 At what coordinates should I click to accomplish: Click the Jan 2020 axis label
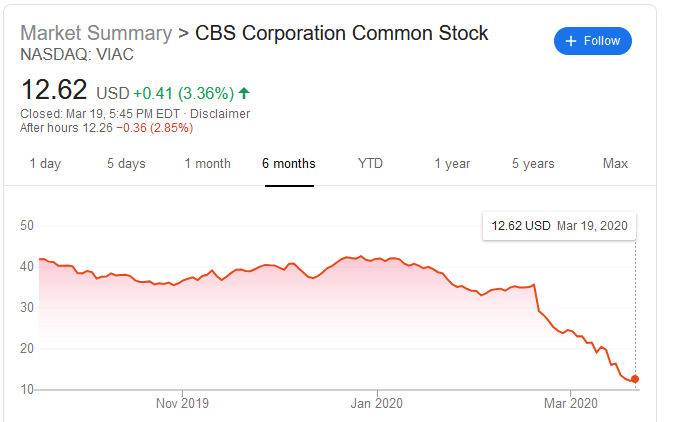(x=377, y=403)
